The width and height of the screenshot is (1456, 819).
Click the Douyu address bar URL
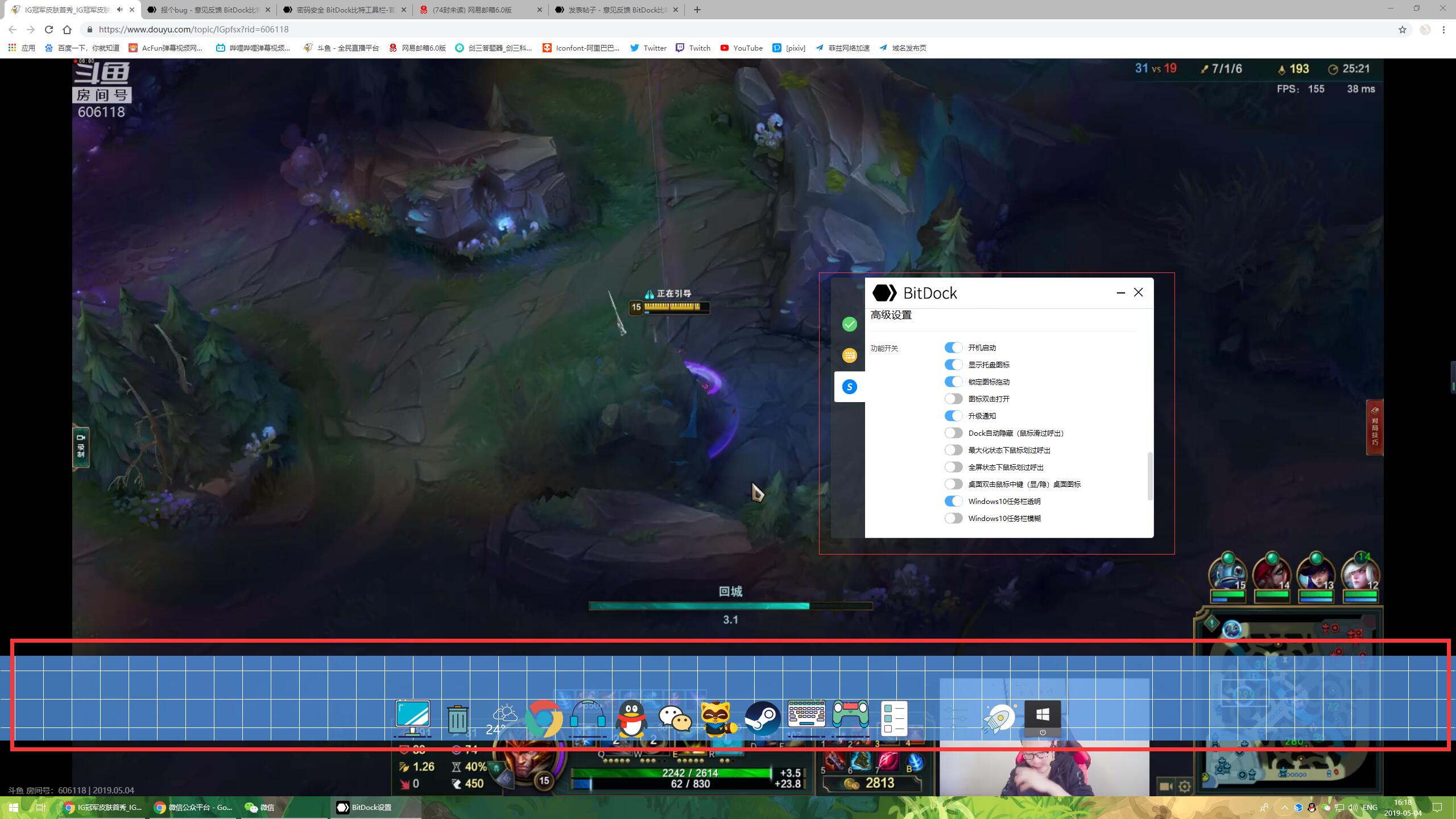(x=193, y=30)
